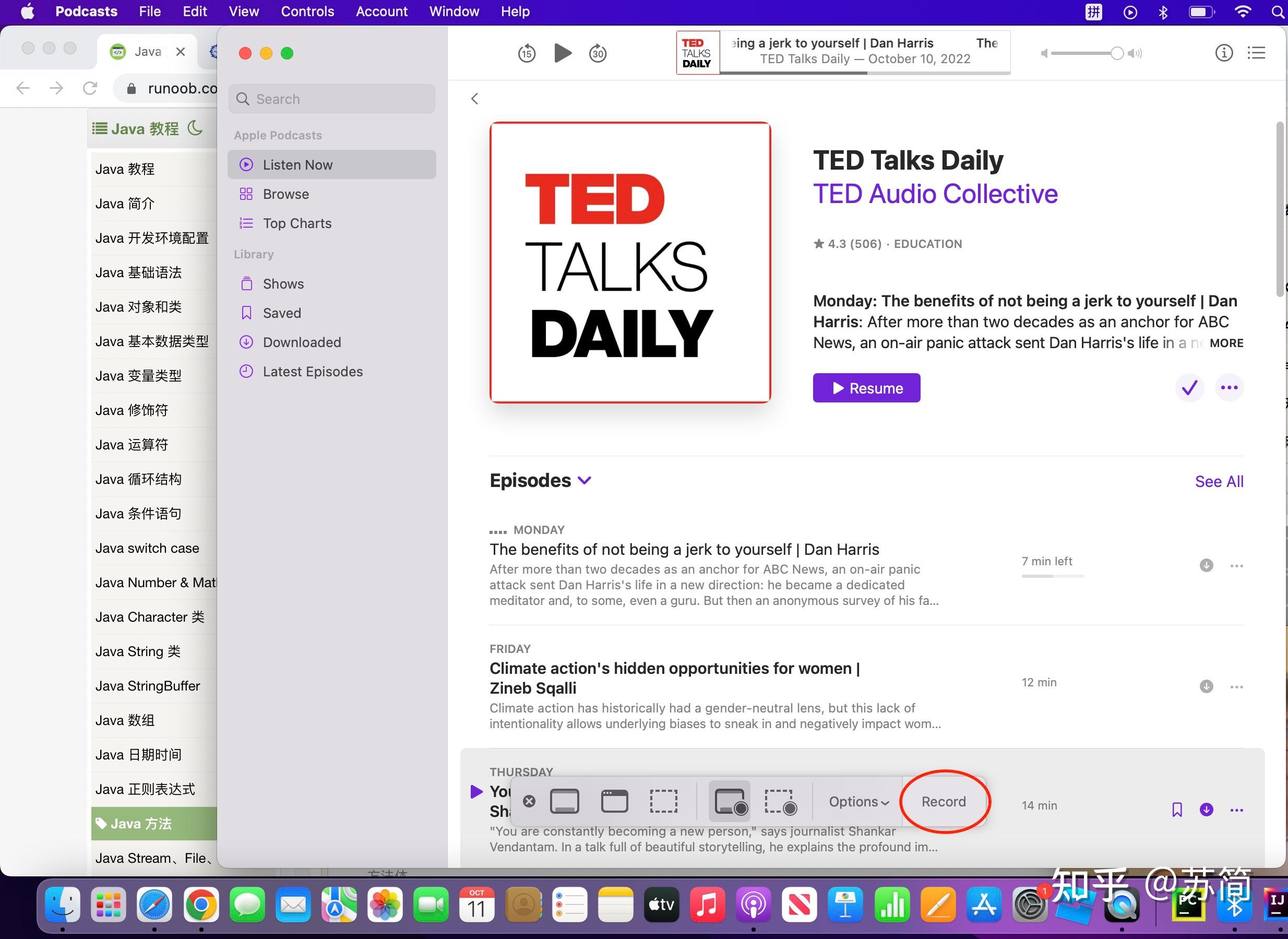Open more options for Dan Harris episode
The width and height of the screenshot is (1288, 939).
[x=1236, y=566]
